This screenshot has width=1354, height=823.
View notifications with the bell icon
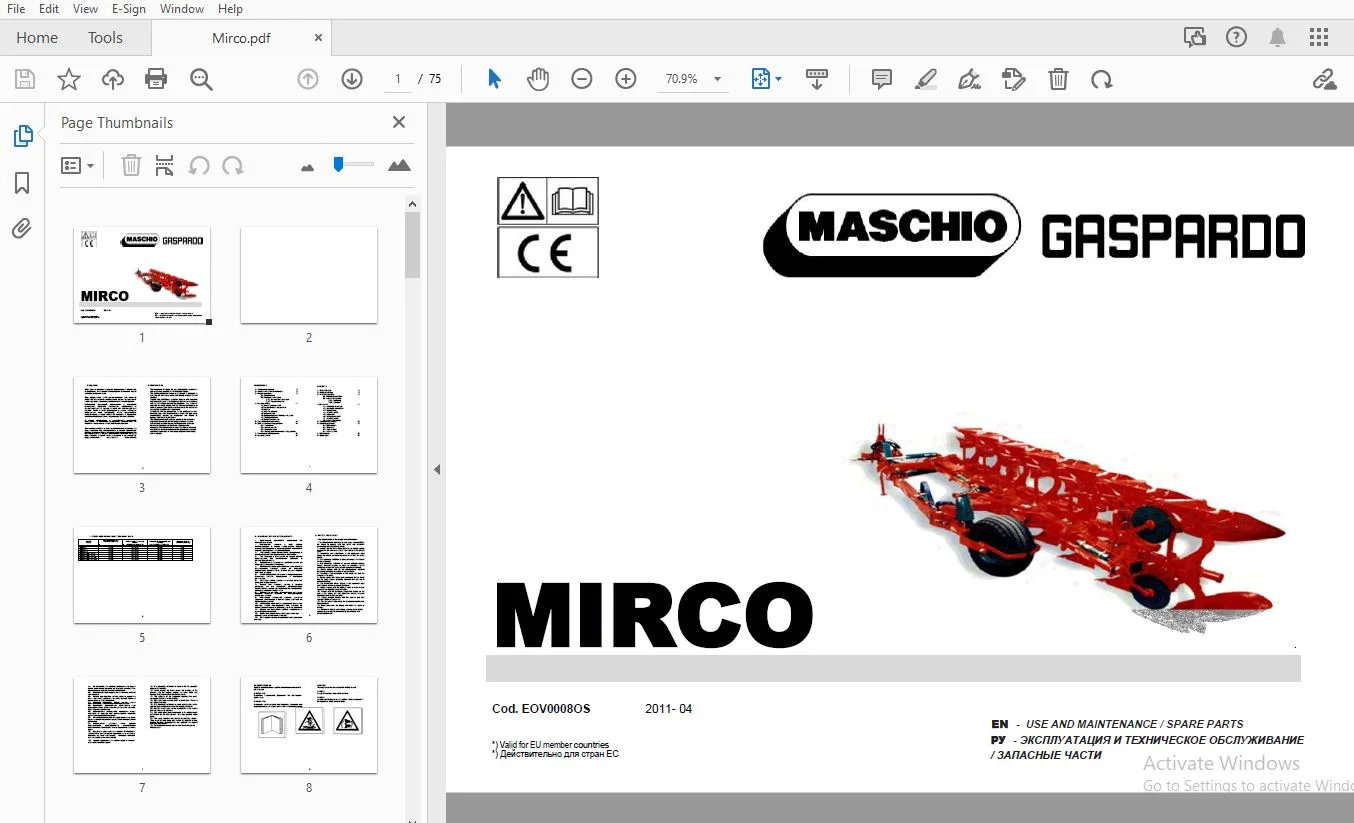pyautogui.click(x=1278, y=38)
